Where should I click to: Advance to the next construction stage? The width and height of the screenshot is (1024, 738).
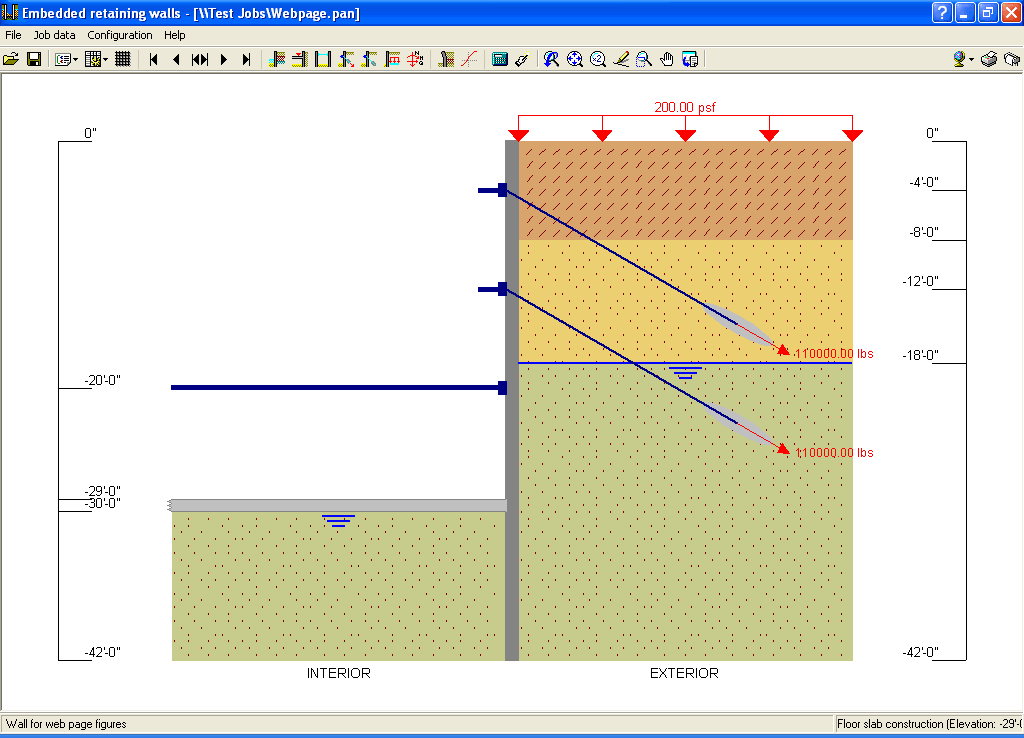[224, 59]
